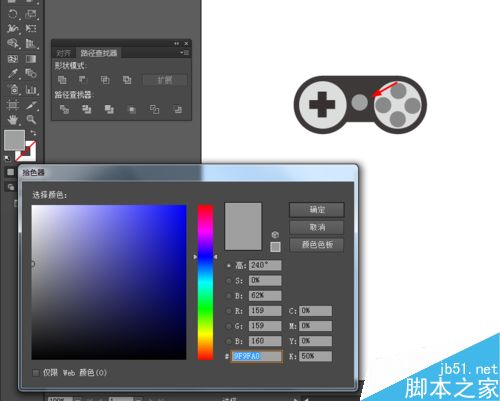The image size is (500, 401).
Task: Select the R radio button
Action: click(x=229, y=311)
